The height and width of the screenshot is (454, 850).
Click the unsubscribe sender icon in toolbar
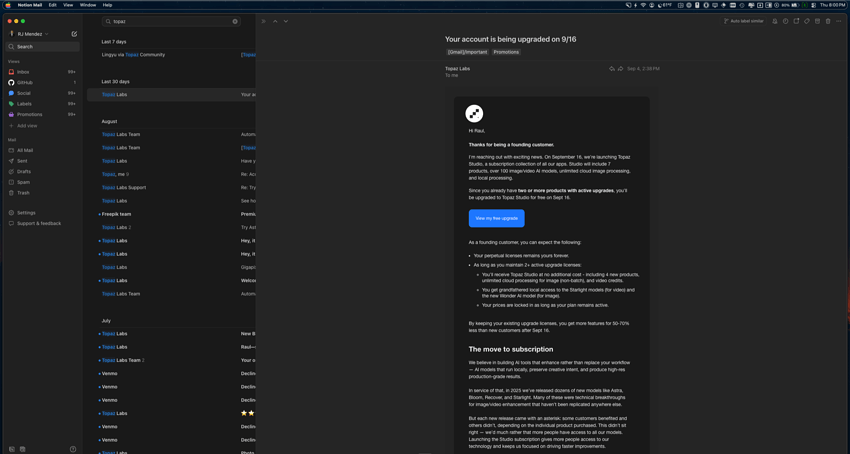[x=775, y=21]
